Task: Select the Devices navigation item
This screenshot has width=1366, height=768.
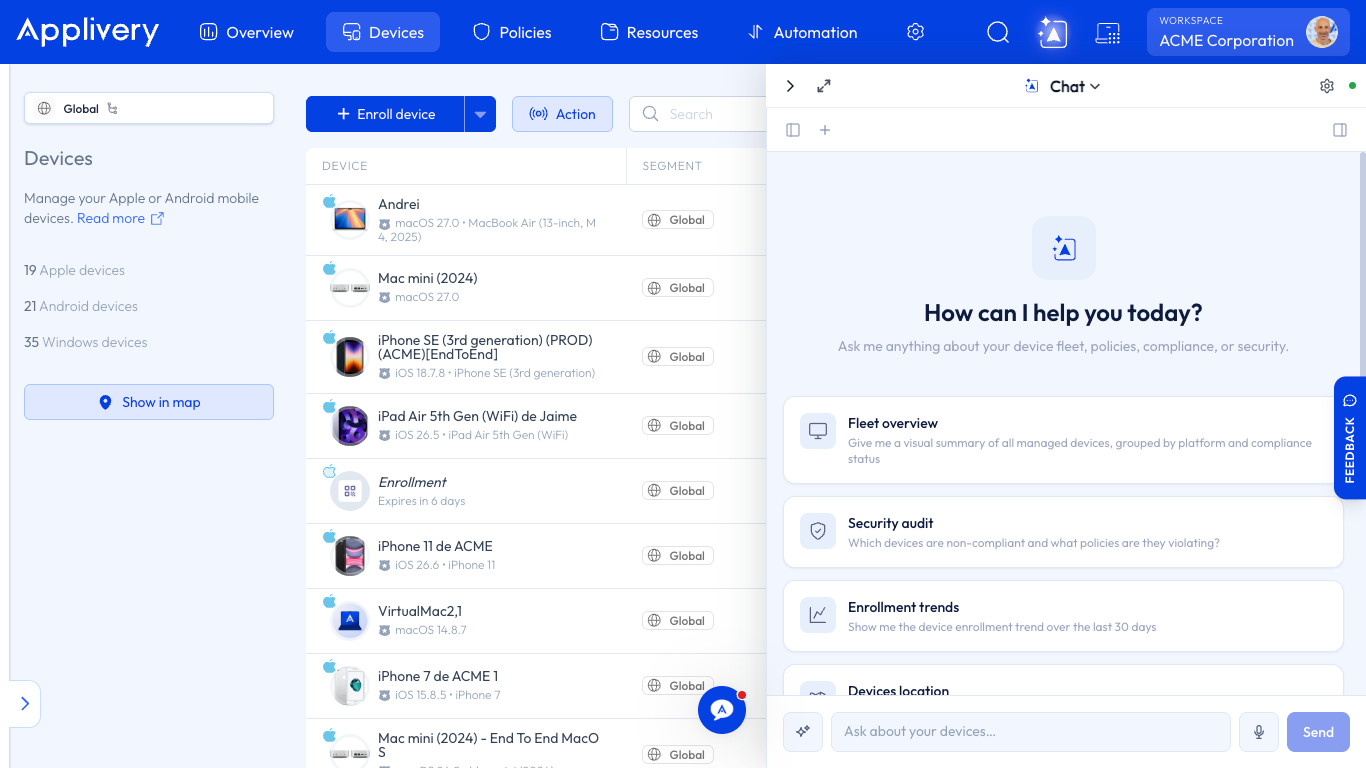Action: coord(383,32)
